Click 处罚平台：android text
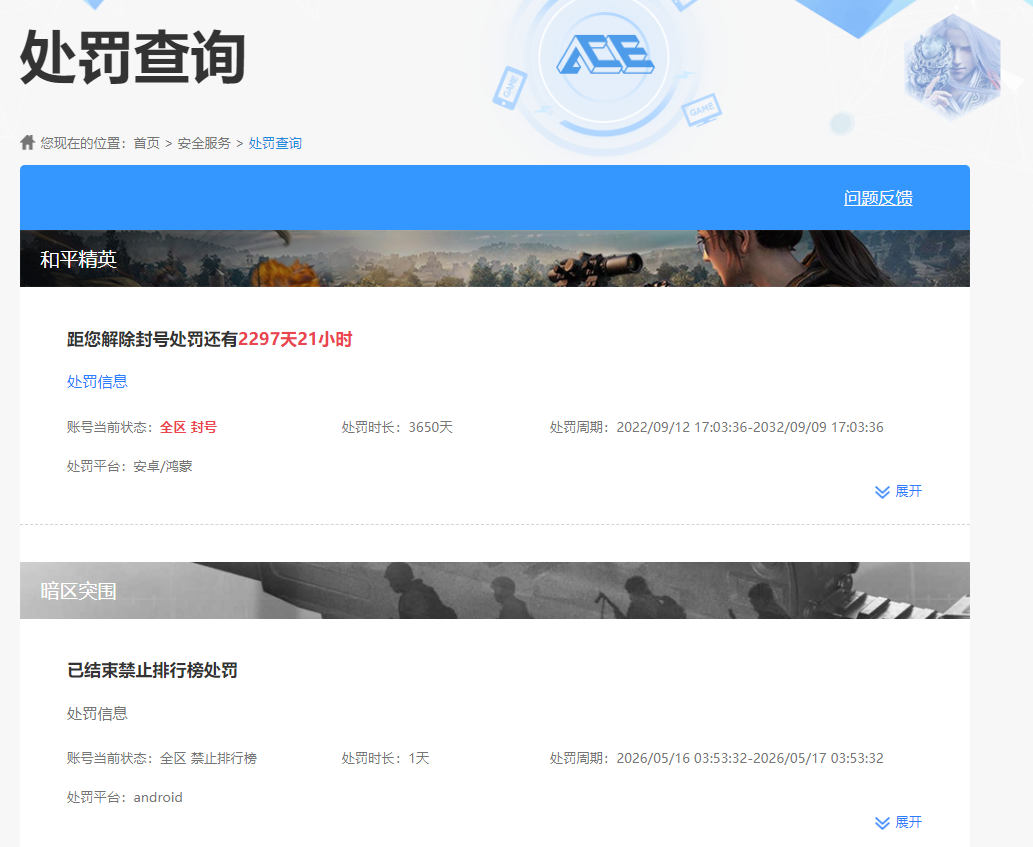The image size is (1033, 847). click(125, 798)
